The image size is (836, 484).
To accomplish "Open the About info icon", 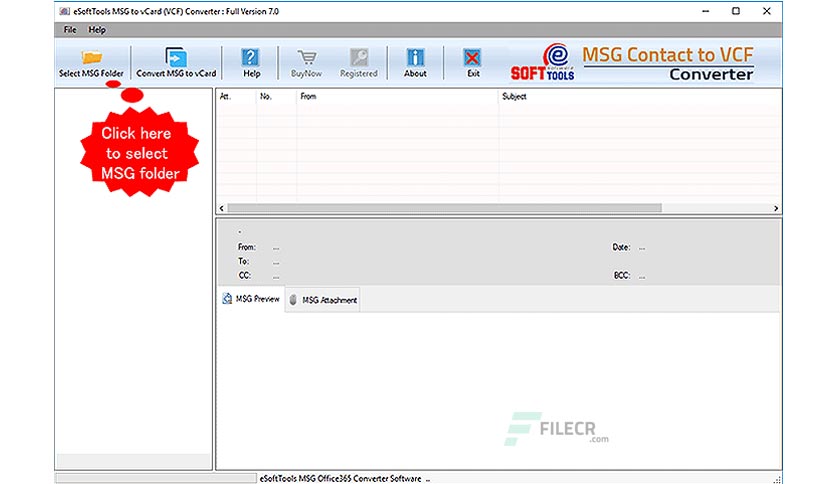I will point(415,57).
